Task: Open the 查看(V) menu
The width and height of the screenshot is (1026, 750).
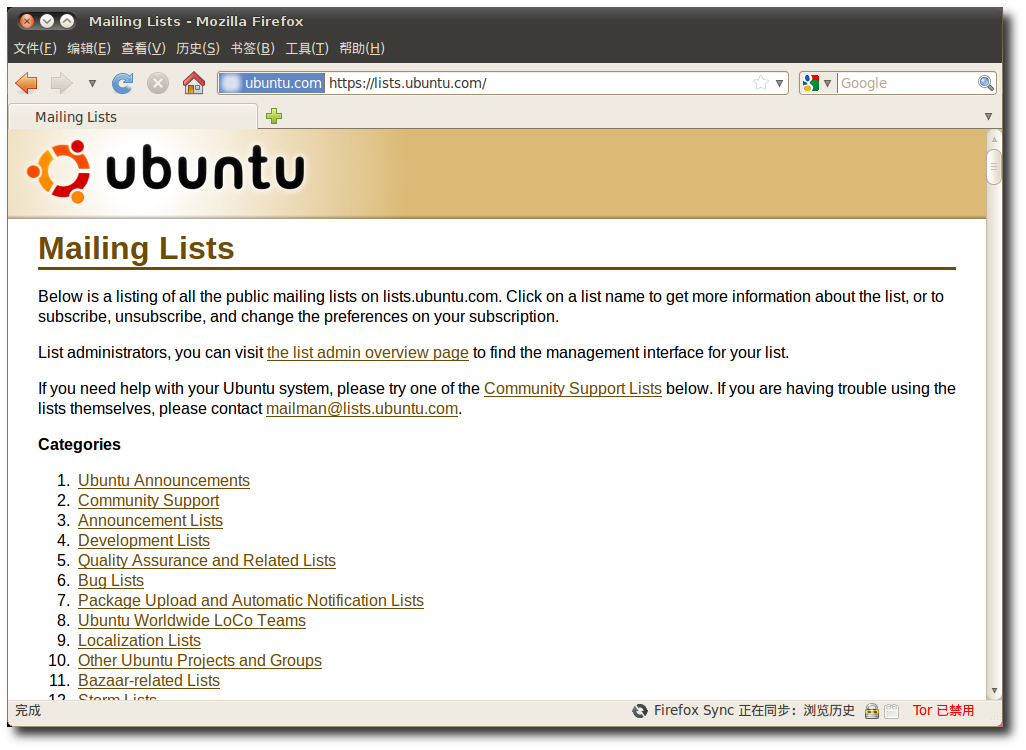Action: coord(143,48)
